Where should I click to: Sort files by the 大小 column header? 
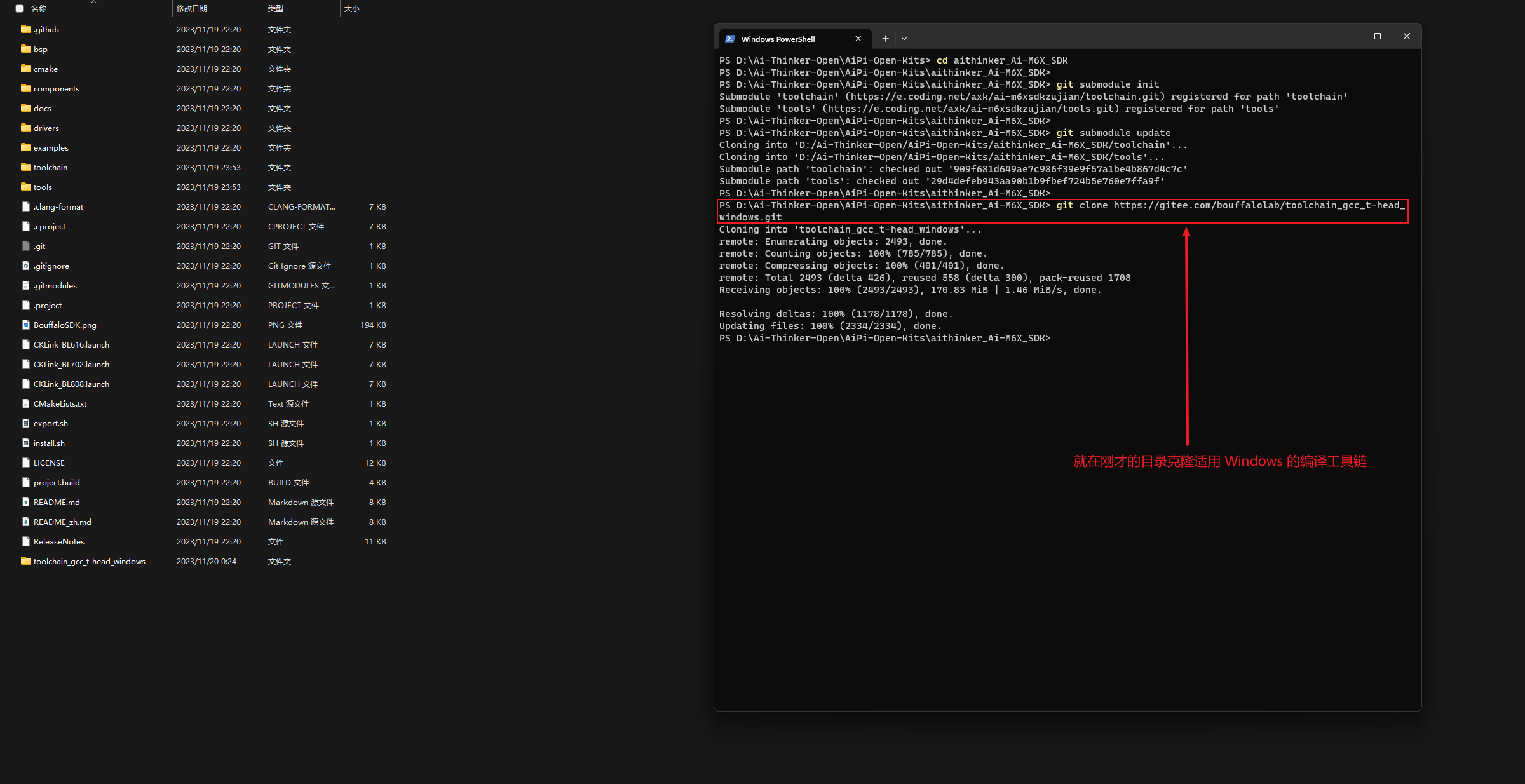352,8
